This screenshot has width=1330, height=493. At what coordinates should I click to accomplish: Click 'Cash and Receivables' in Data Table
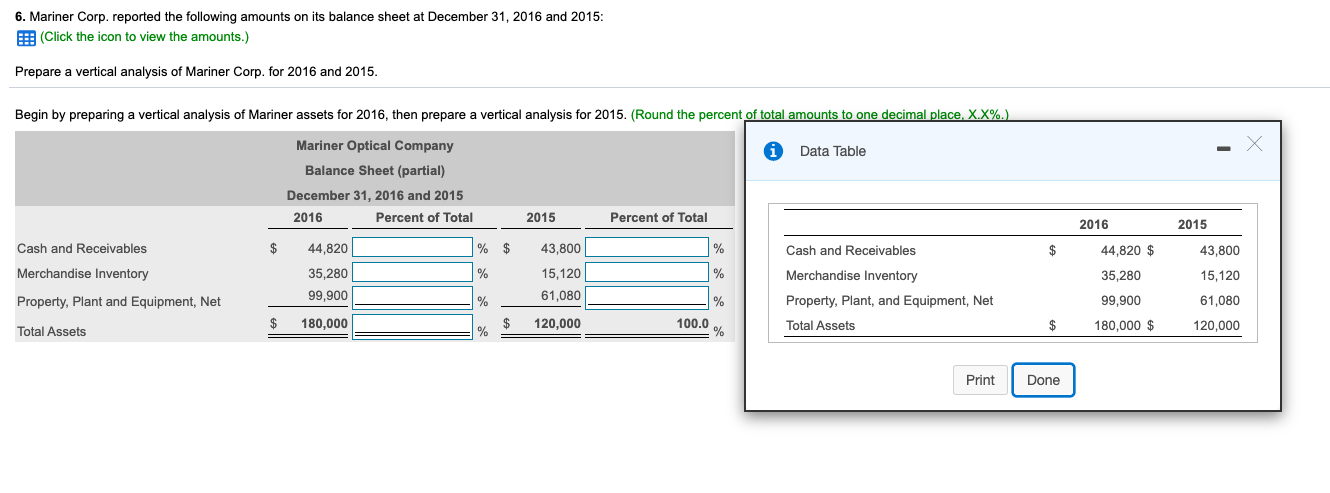(x=851, y=250)
